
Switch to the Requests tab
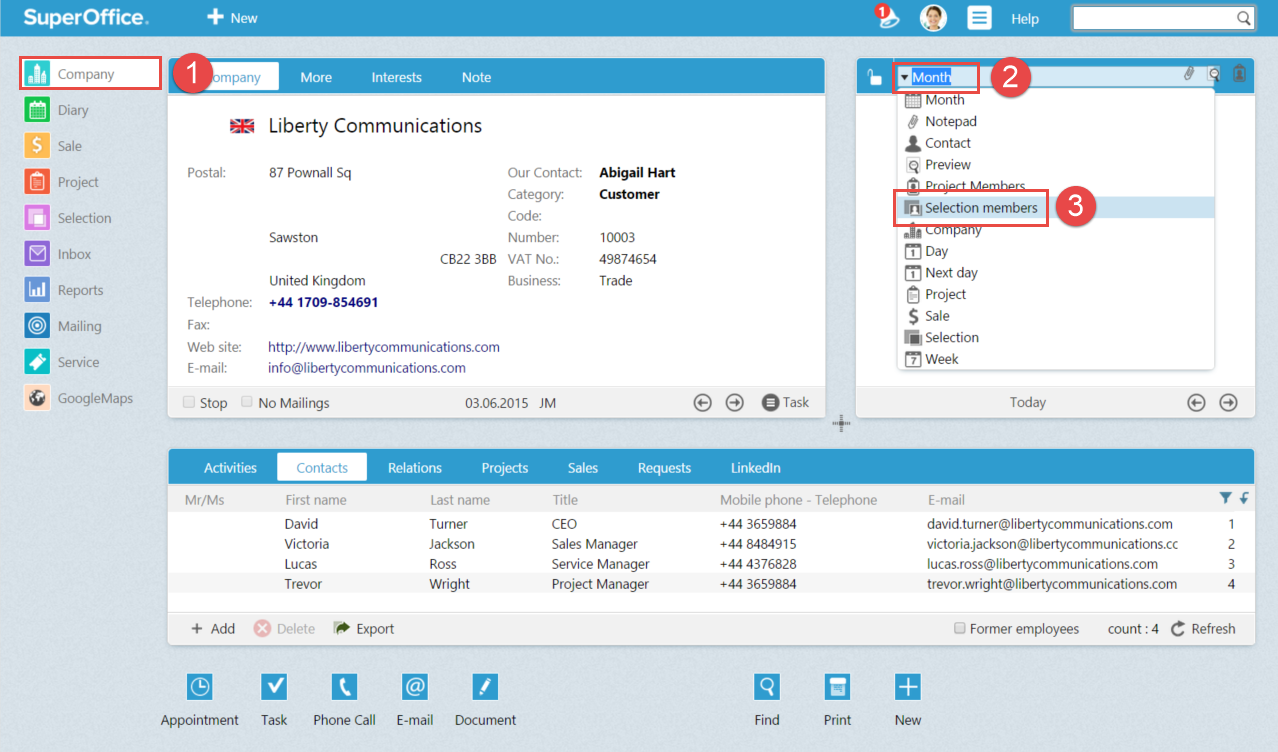point(664,467)
